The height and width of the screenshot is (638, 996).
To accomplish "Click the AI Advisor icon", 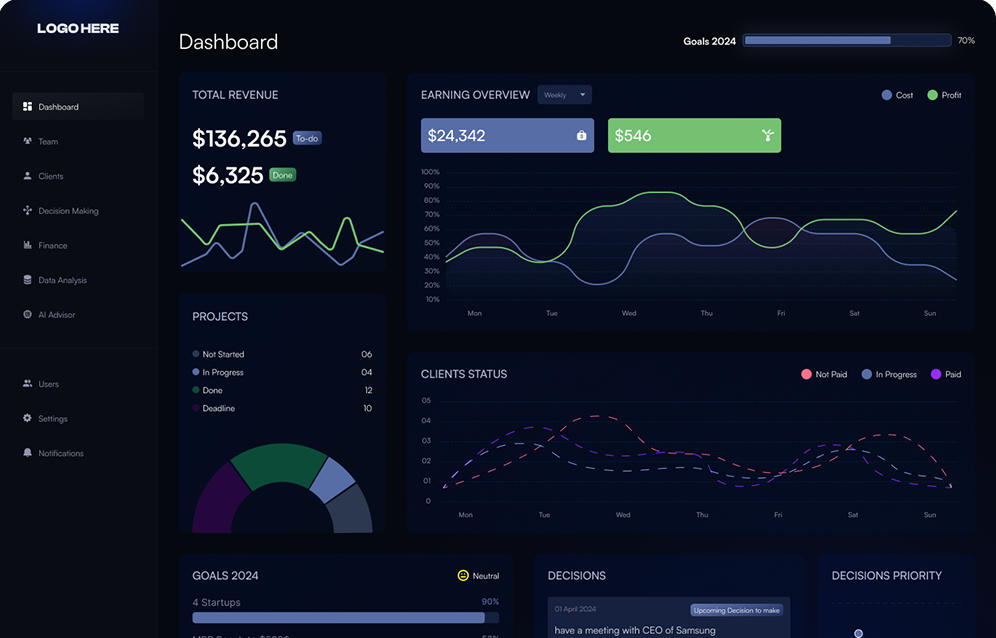I will (28, 315).
